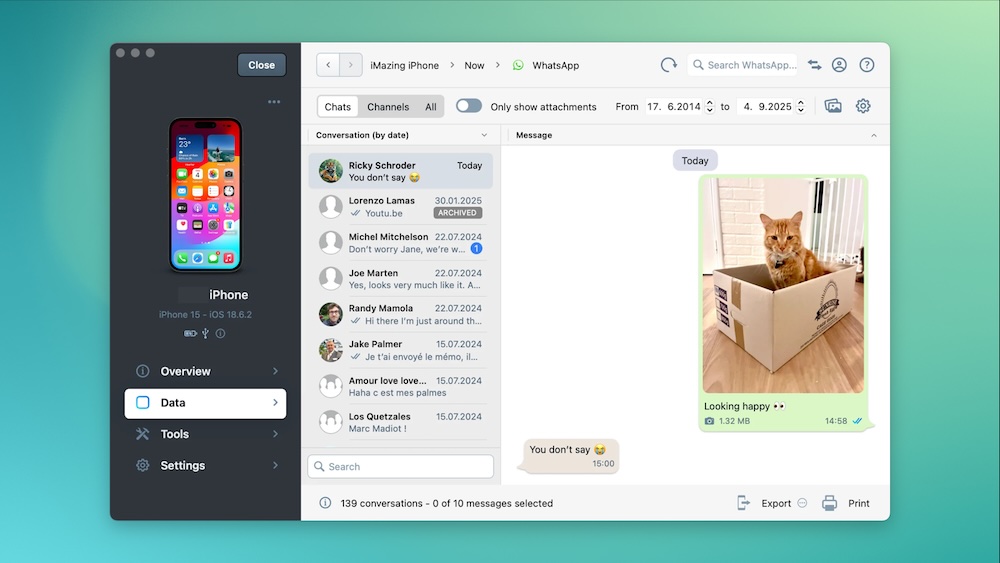Image resolution: width=1000 pixels, height=563 pixels.
Task: Click Randy Mamola's profile picture
Action: (331, 314)
